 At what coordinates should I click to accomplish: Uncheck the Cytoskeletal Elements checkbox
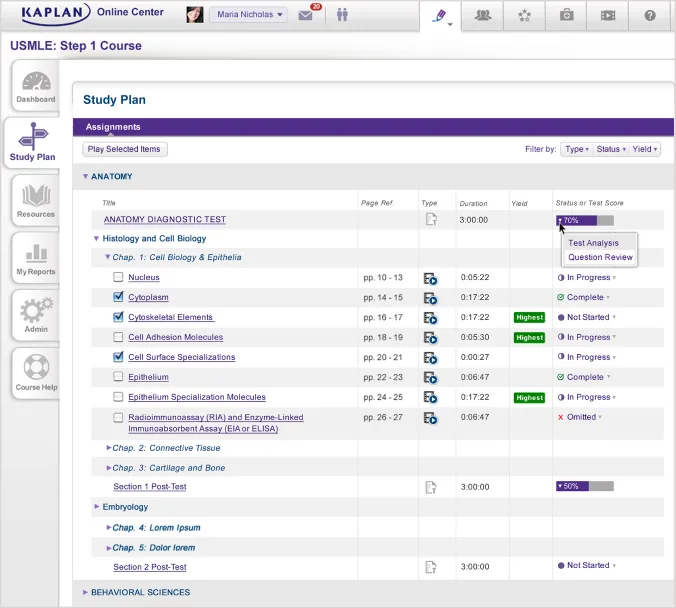[x=118, y=317]
